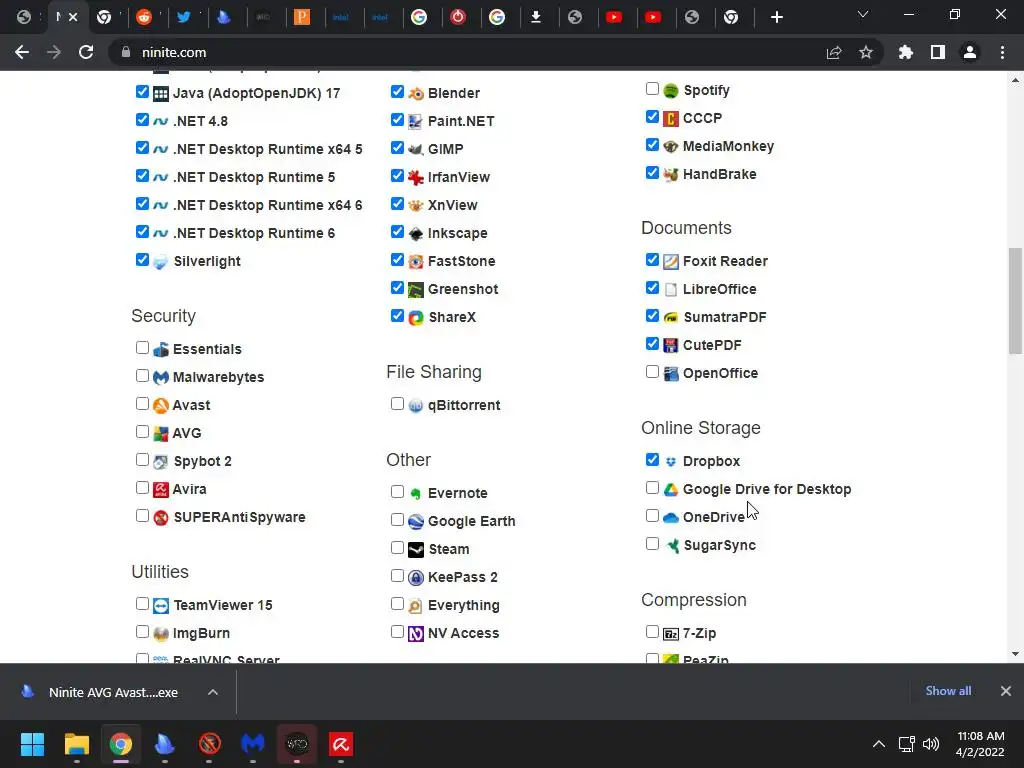
Task: Click the Blender app icon in list
Action: [x=416, y=93]
